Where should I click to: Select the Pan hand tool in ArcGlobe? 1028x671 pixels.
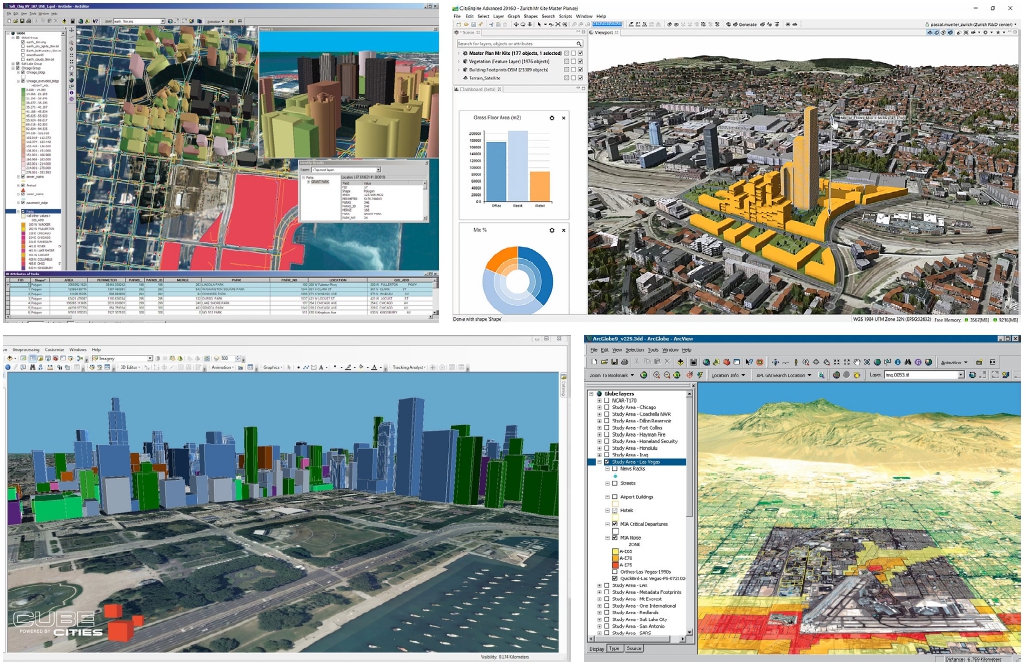point(857,362)
